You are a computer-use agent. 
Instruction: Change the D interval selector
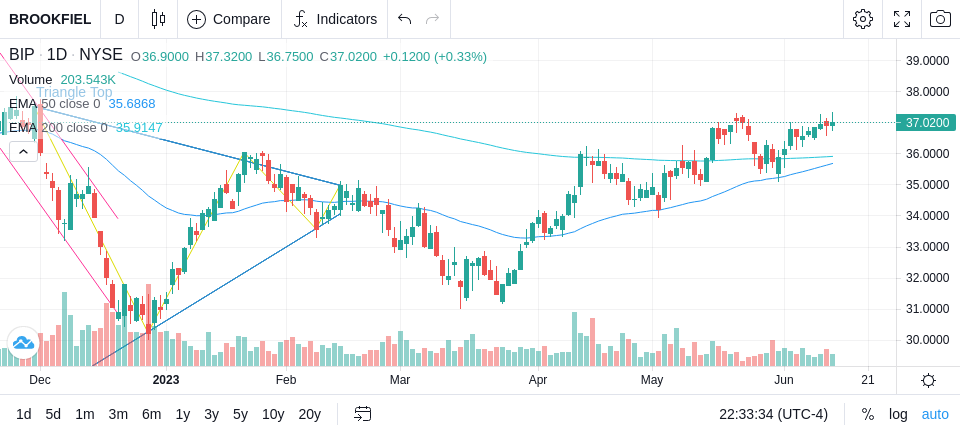[119, 19]
